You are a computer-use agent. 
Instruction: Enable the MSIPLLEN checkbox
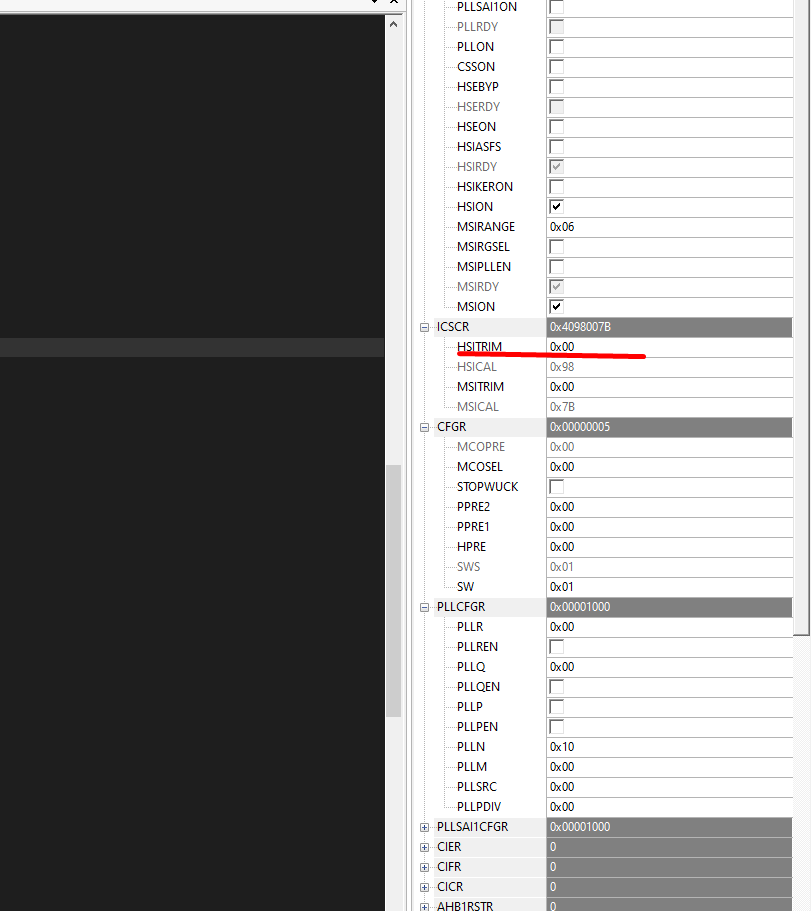pos(557,267)
